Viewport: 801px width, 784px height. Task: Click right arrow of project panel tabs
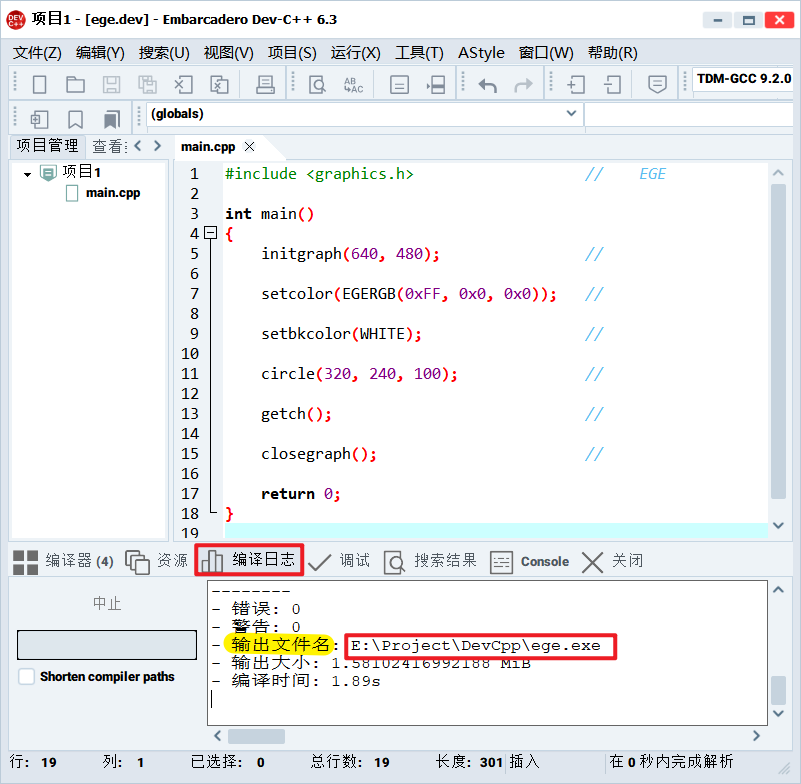click(x=157, y=146)
